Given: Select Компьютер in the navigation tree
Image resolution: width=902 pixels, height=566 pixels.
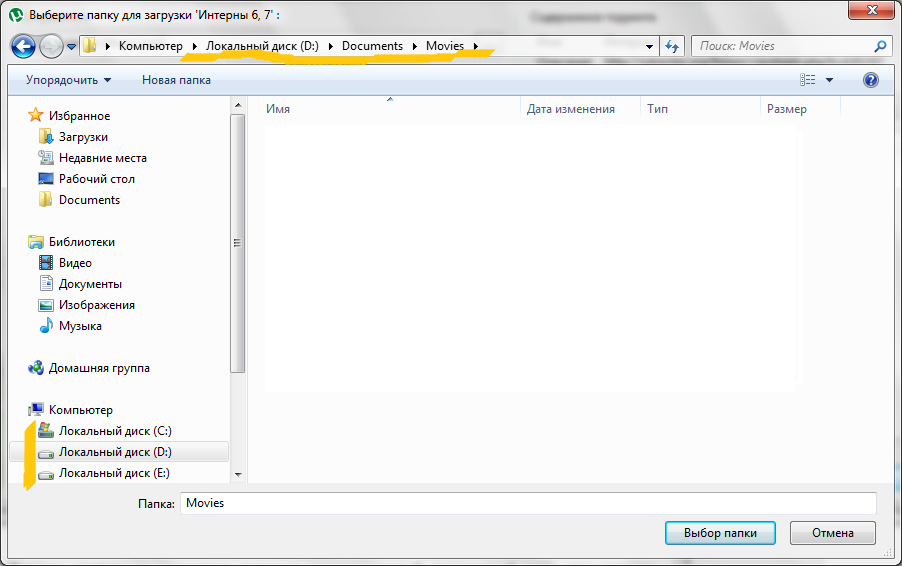Looking at the screenshot, I should click(x=81, y=410).
